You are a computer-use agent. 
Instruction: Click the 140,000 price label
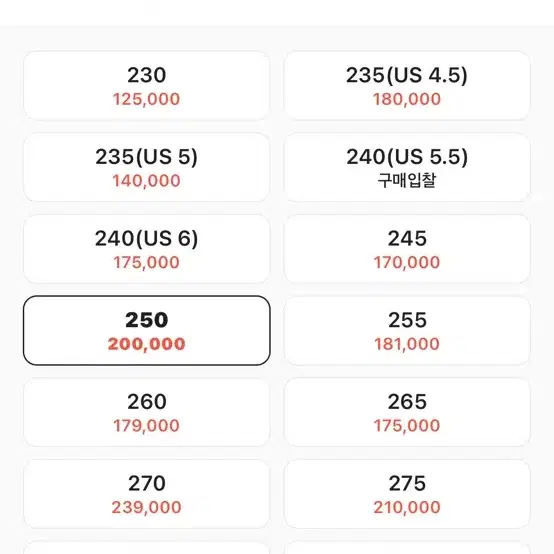147,181
